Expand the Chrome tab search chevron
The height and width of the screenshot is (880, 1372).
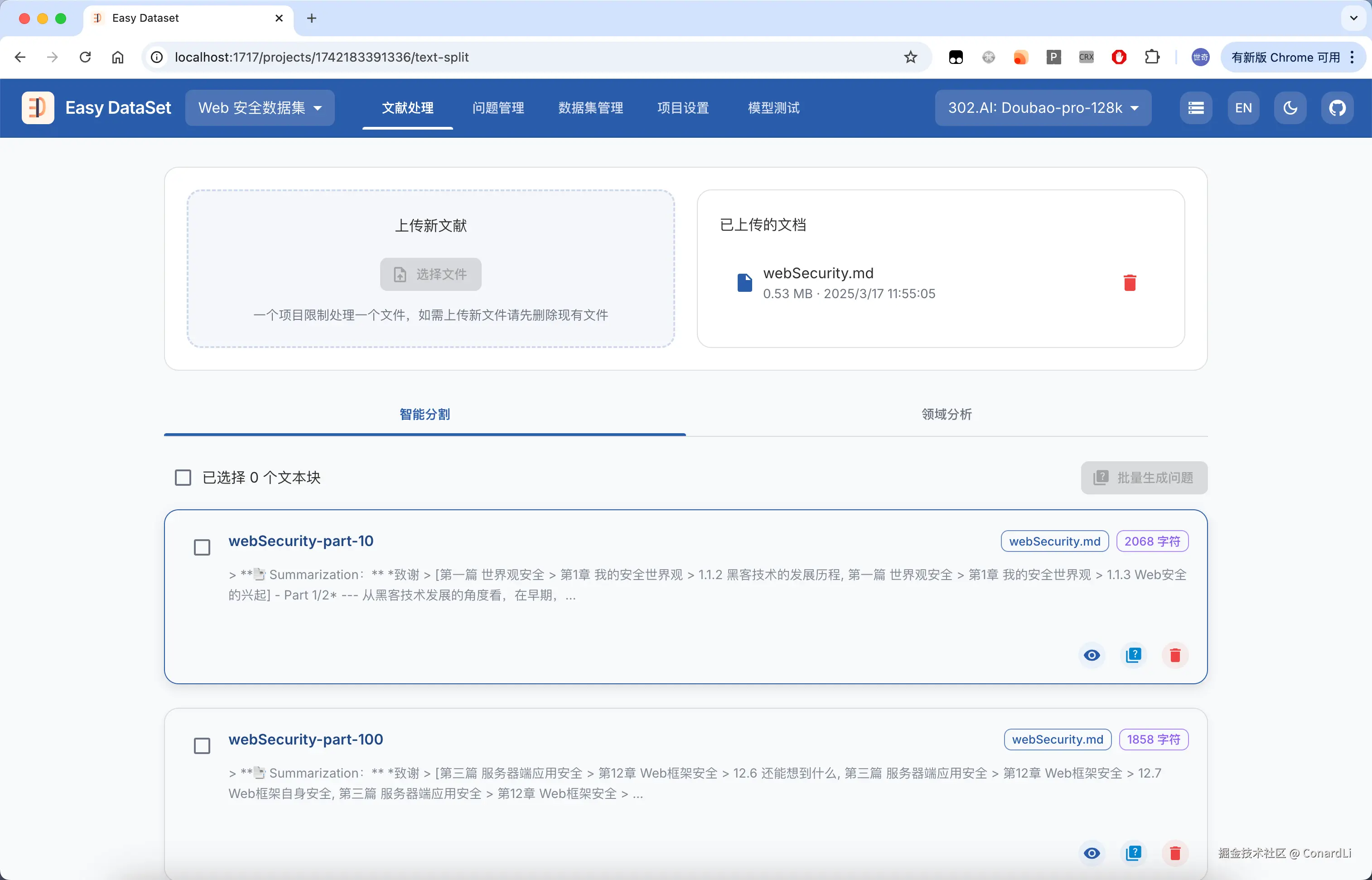(1353, 18)
